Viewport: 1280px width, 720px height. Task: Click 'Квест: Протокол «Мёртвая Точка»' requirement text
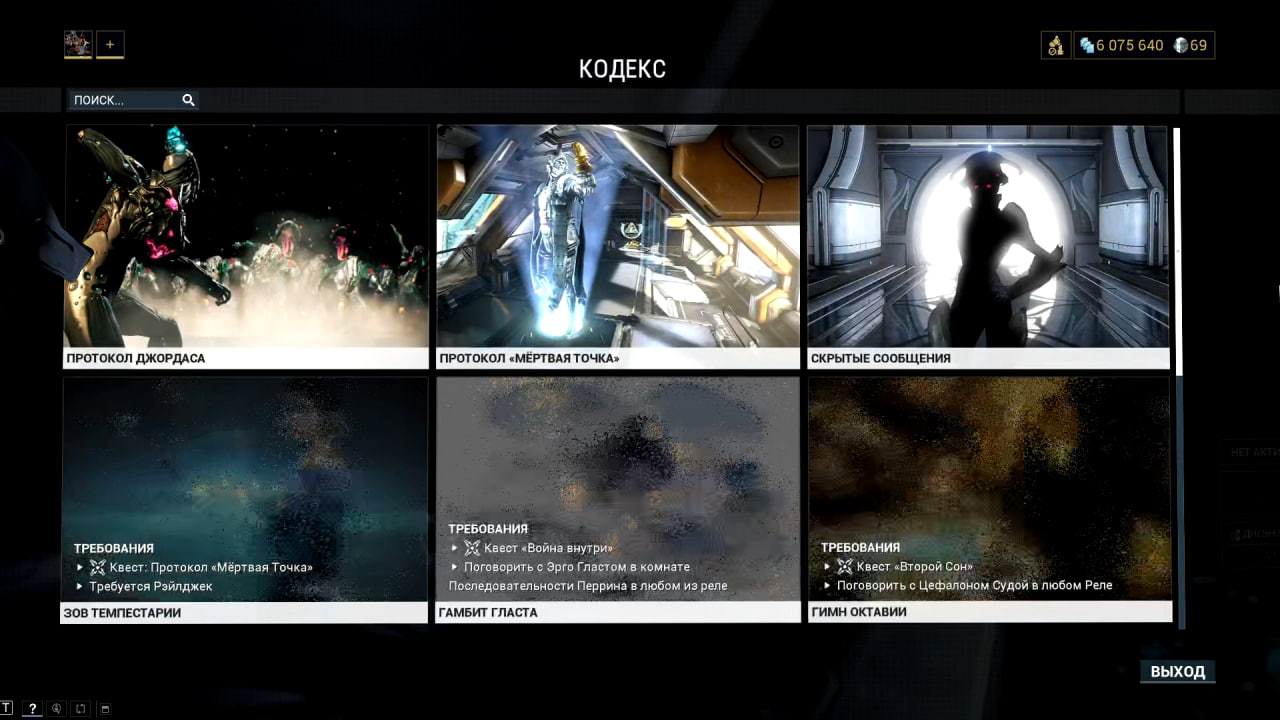coord(211,567)
